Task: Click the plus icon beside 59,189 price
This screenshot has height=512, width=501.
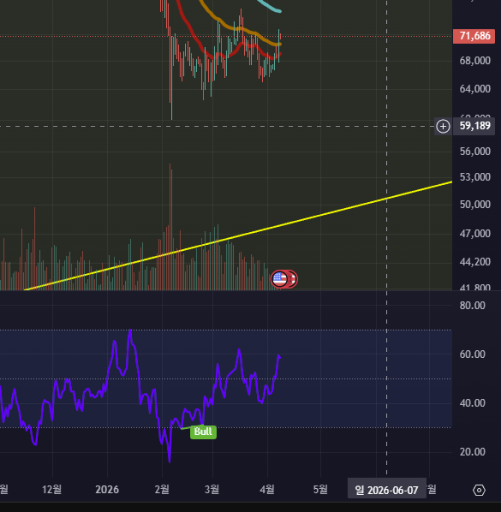Action: [443, 127]
